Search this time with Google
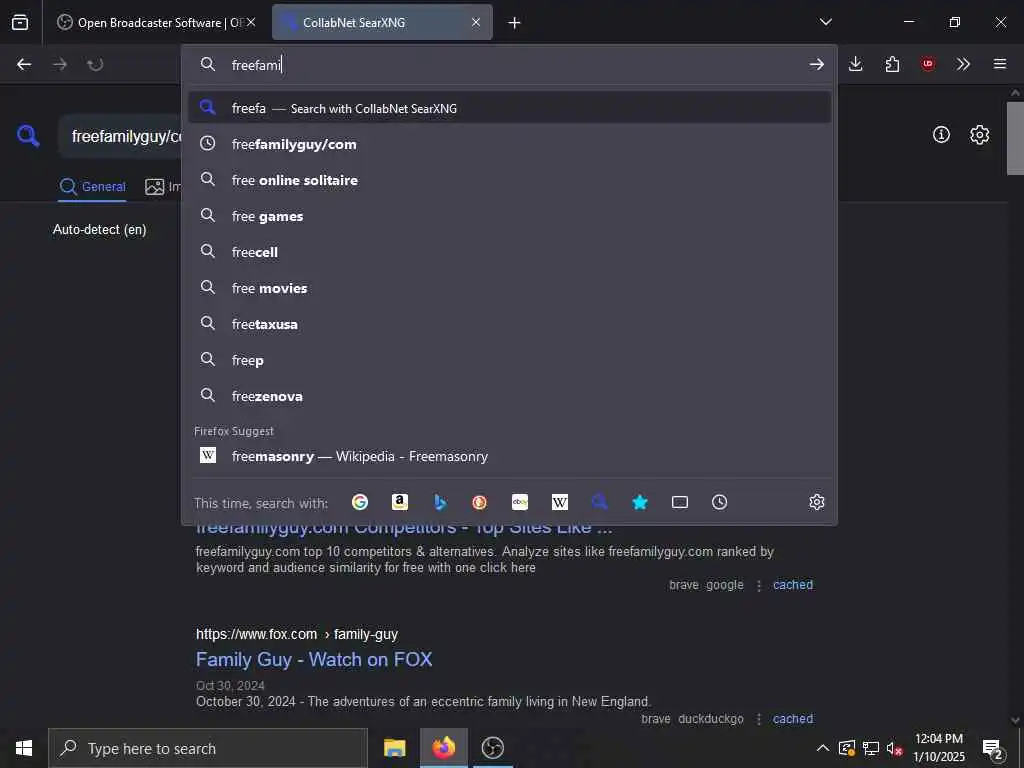Image resolution: width=1024 pixels, height=768 pixels. tap(360, 502)
